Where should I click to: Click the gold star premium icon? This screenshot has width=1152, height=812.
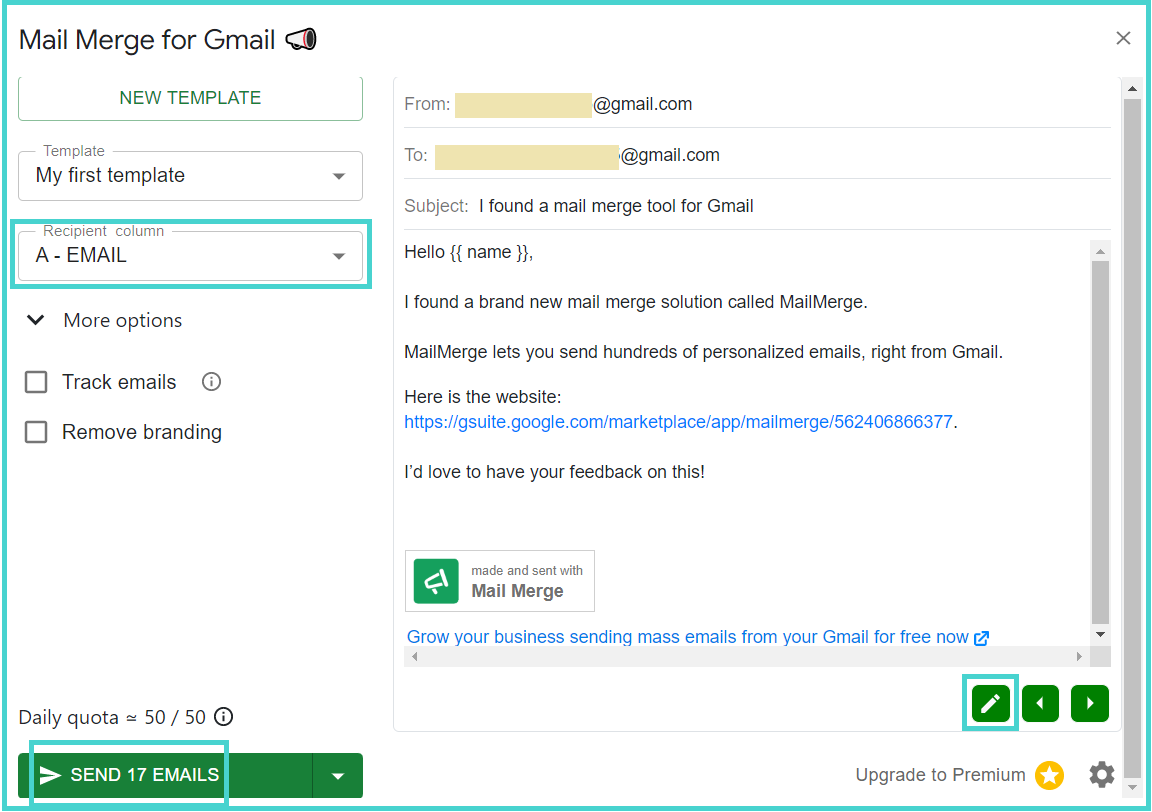pos(1049,775)
